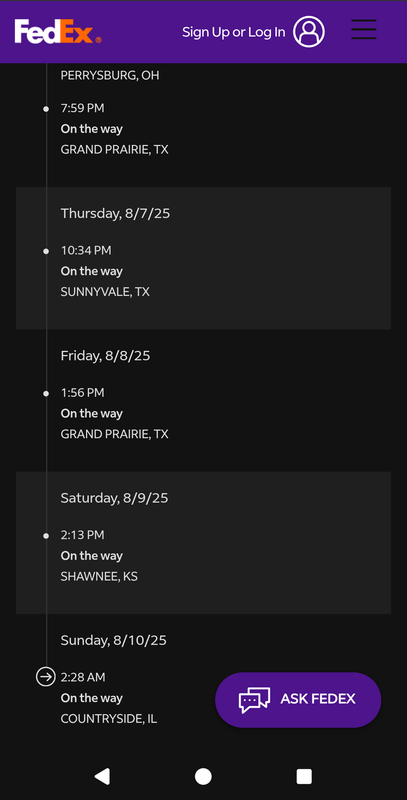Select the 10:34 PM timeline dot

point(46,251)
